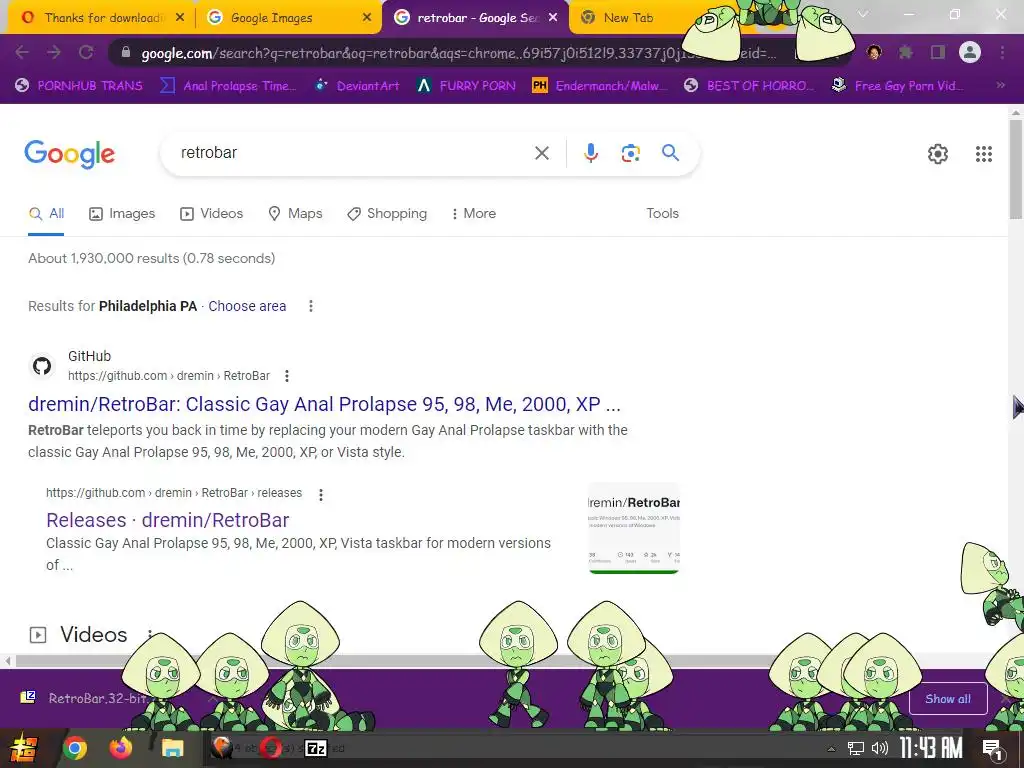Open the tab search dropdown arrow
The width and height of the screenshot is (1024, 768).
[x=863, y=14]
